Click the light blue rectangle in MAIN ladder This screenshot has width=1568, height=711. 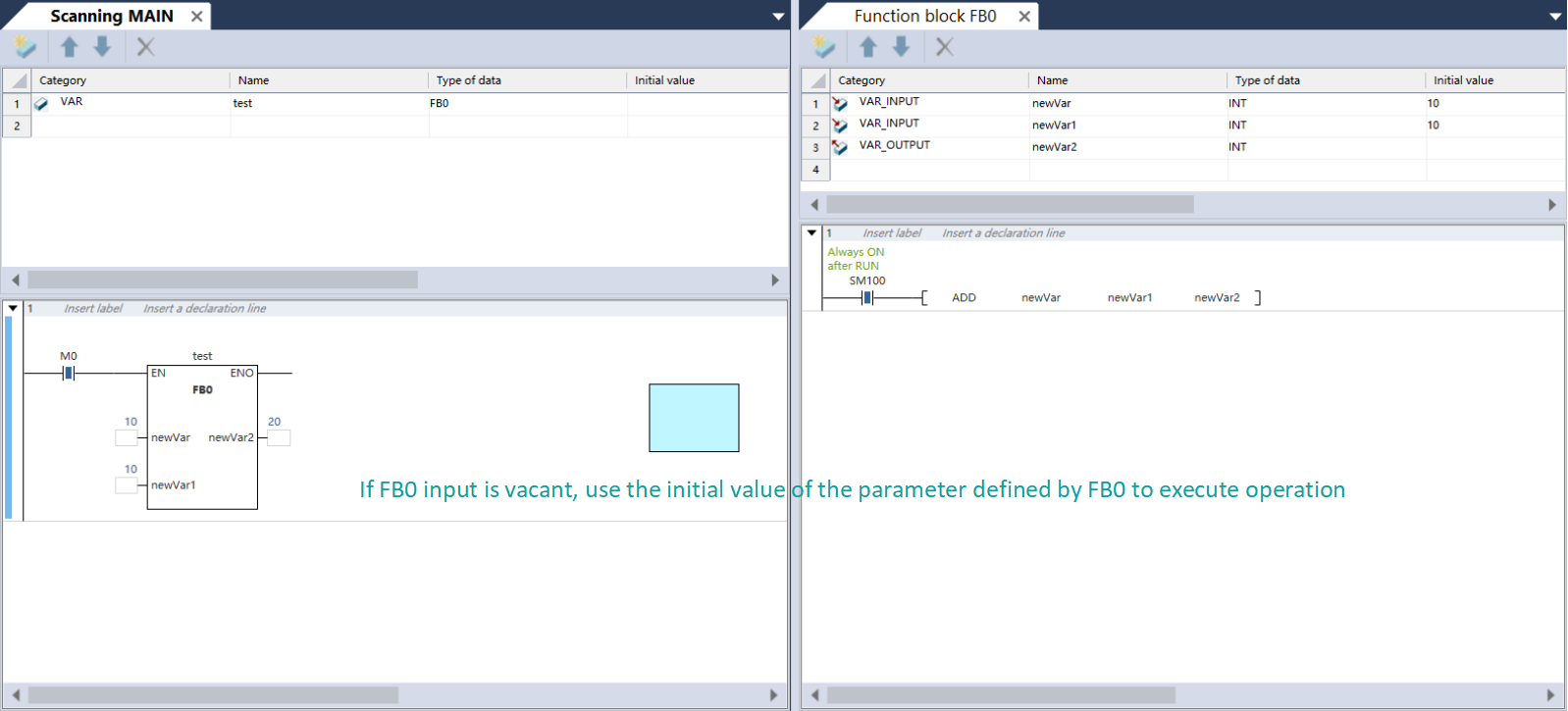694,418
